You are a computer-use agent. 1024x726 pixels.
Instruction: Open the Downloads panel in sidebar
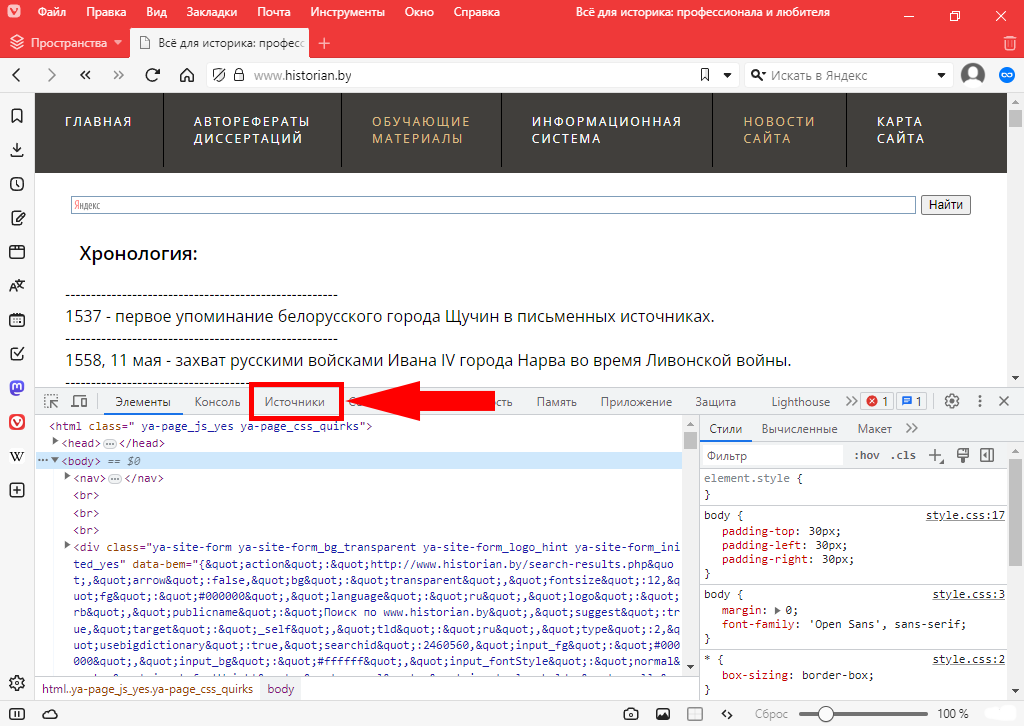(x=17, y=150)
